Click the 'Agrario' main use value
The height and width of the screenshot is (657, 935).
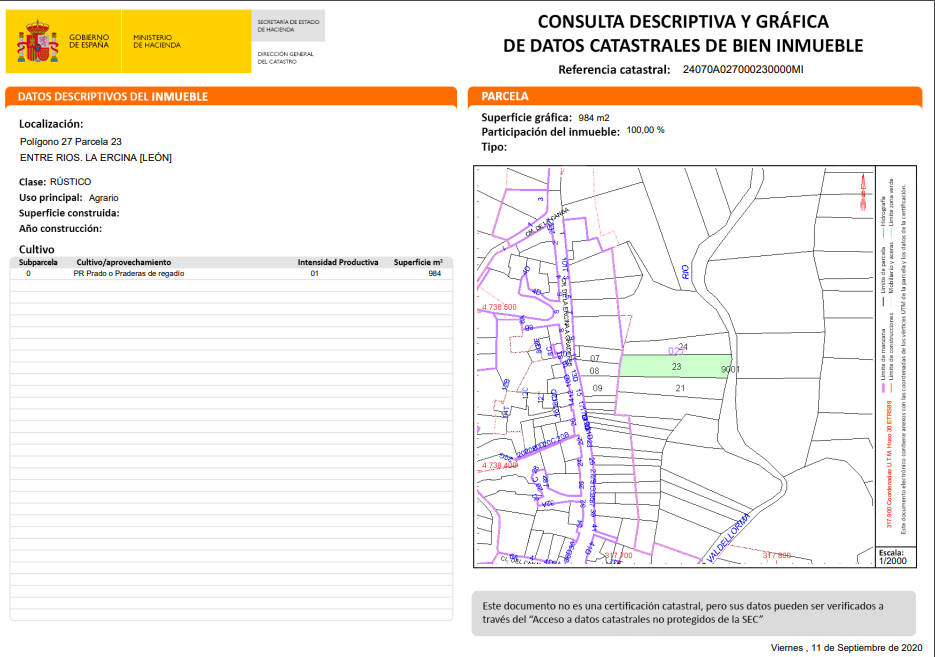(x=104, y=197)
